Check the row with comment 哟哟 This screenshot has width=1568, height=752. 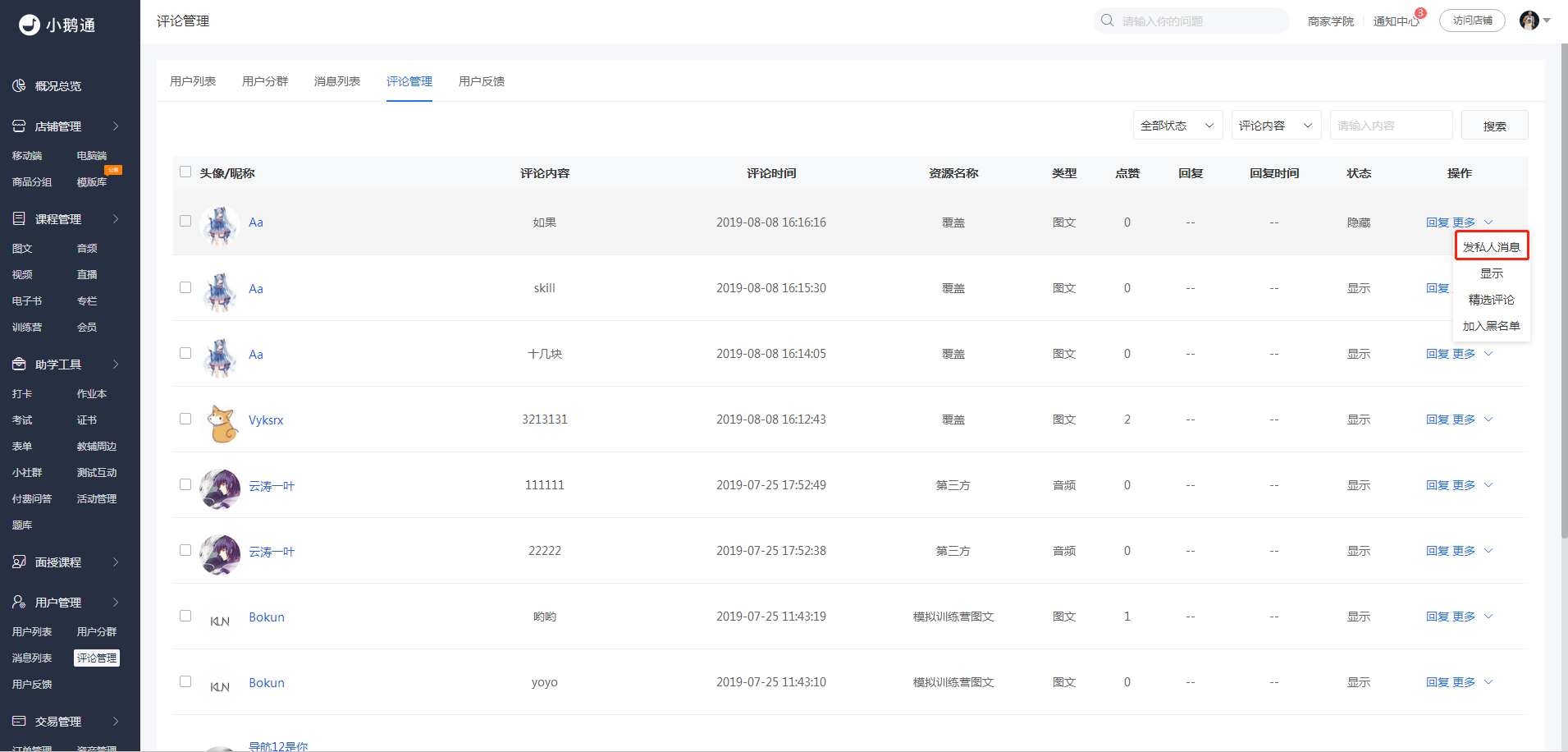click(185, 616)
